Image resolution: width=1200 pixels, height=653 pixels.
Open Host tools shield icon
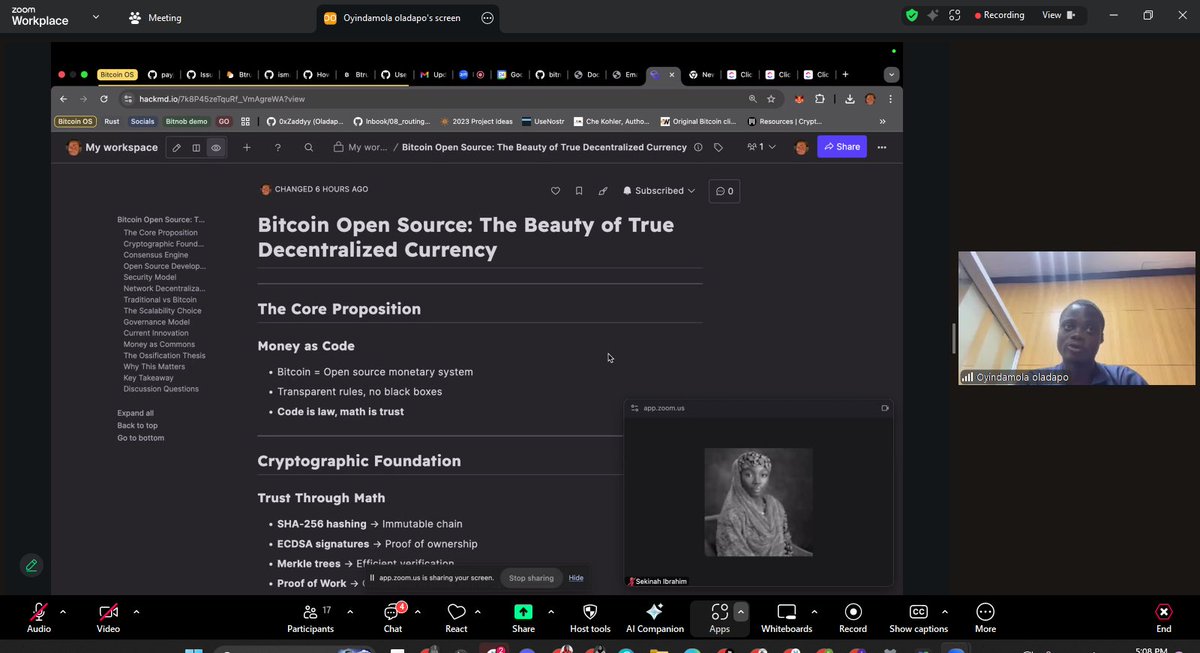click(588, 616)
